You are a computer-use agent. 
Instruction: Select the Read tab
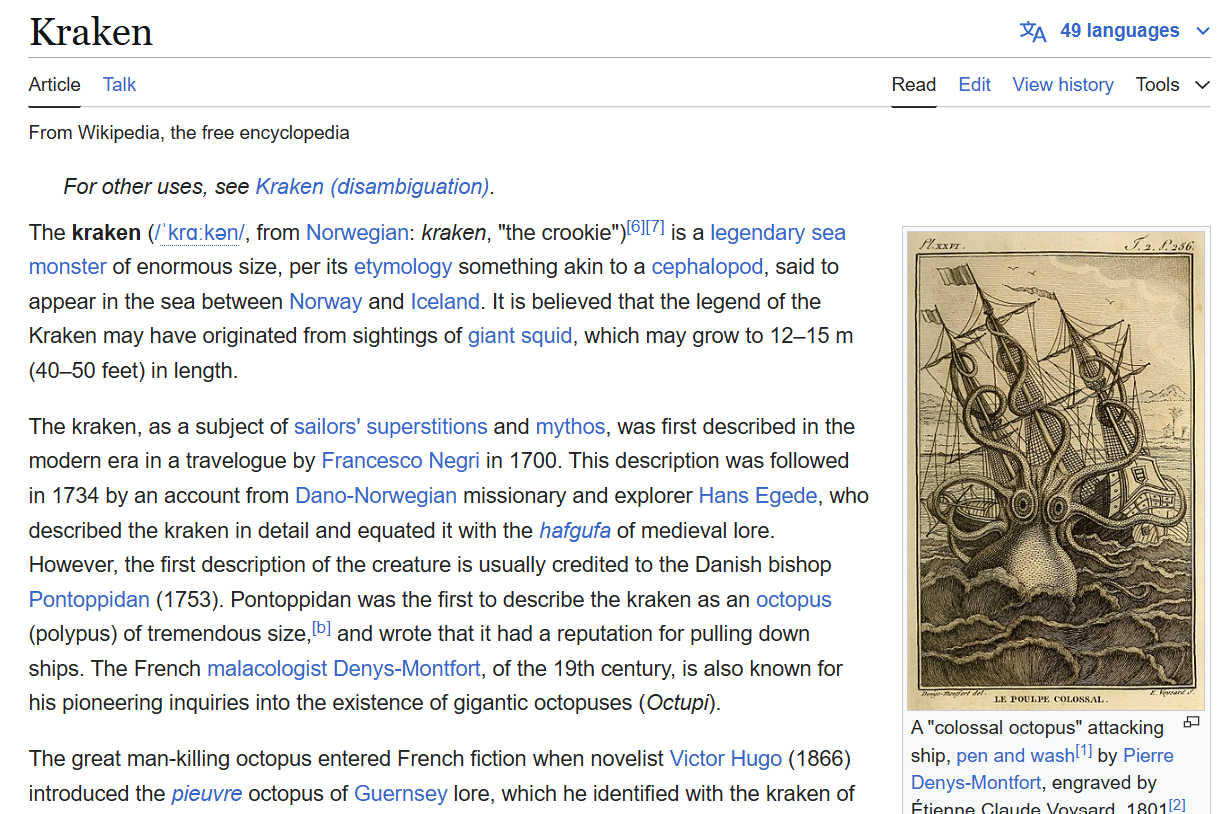914,85
